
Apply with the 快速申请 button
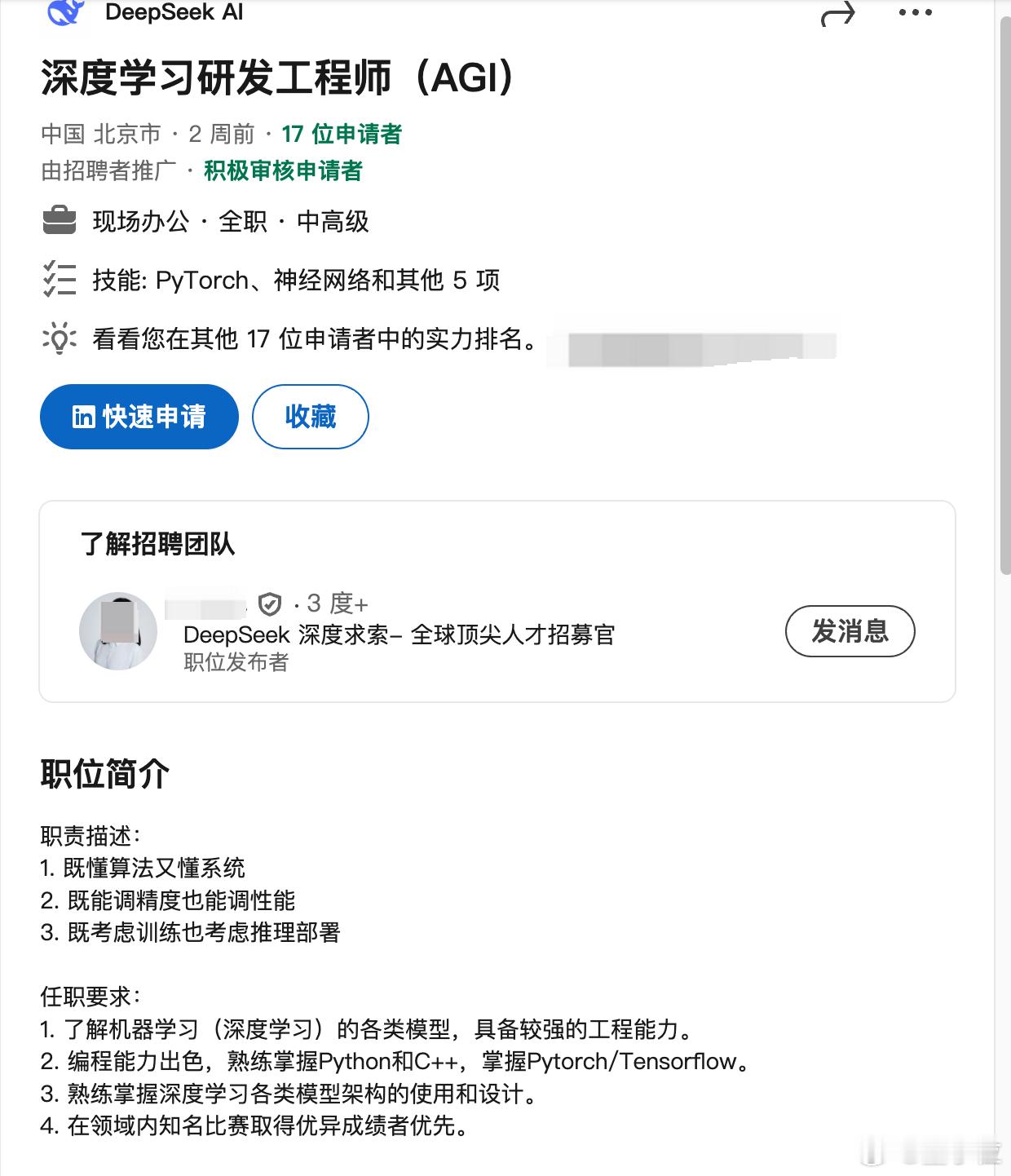click(139, 417)
